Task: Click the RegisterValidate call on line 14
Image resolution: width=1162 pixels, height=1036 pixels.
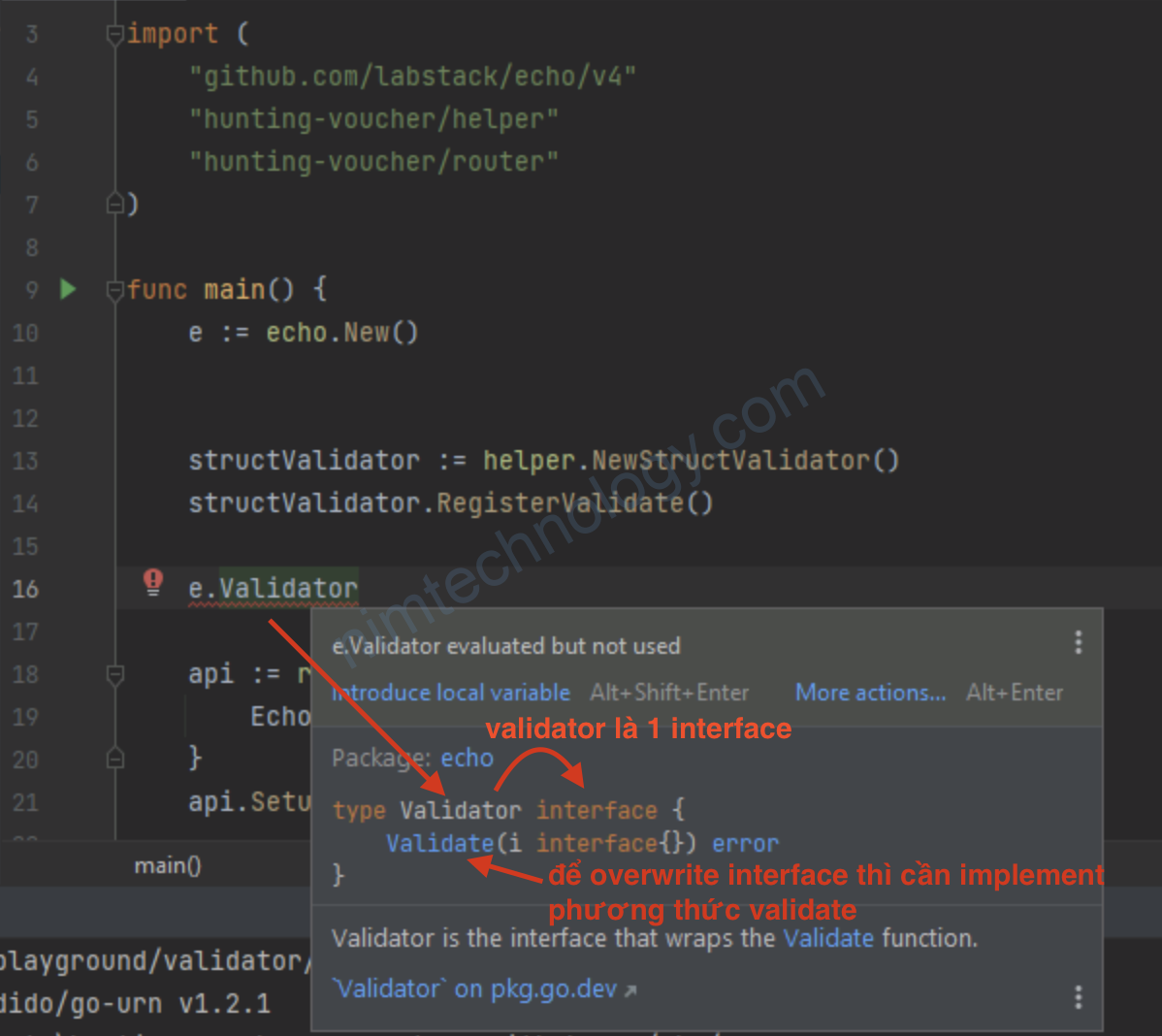Action: coord(560,503)
